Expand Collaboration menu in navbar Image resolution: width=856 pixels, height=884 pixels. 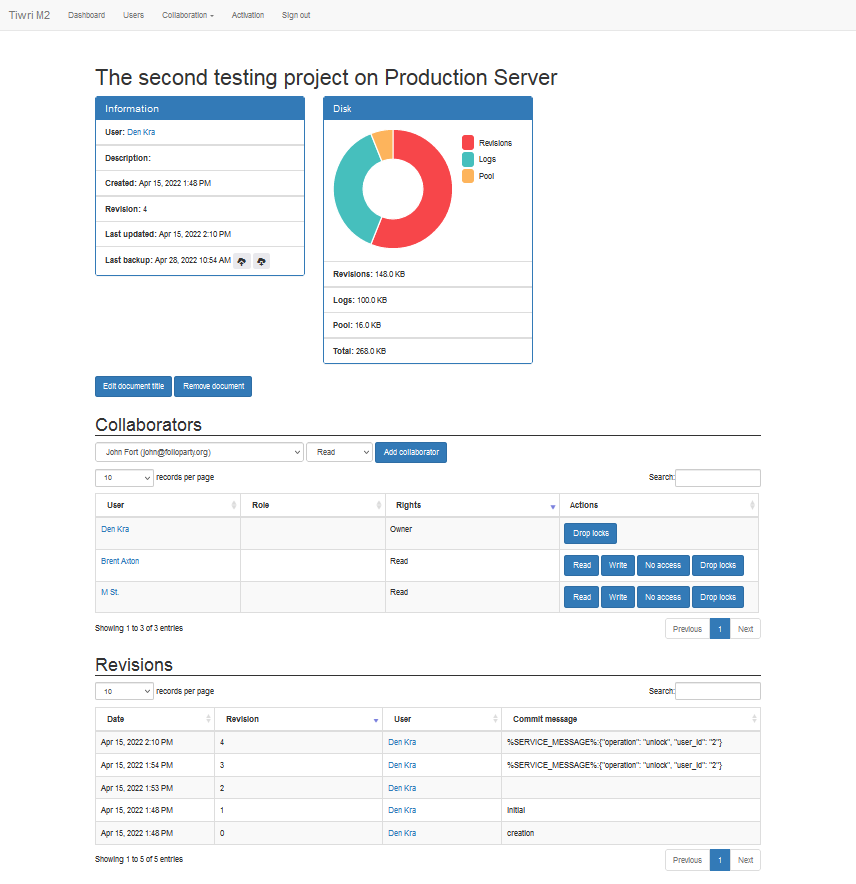pyautogui.click(x=187, y=15)
